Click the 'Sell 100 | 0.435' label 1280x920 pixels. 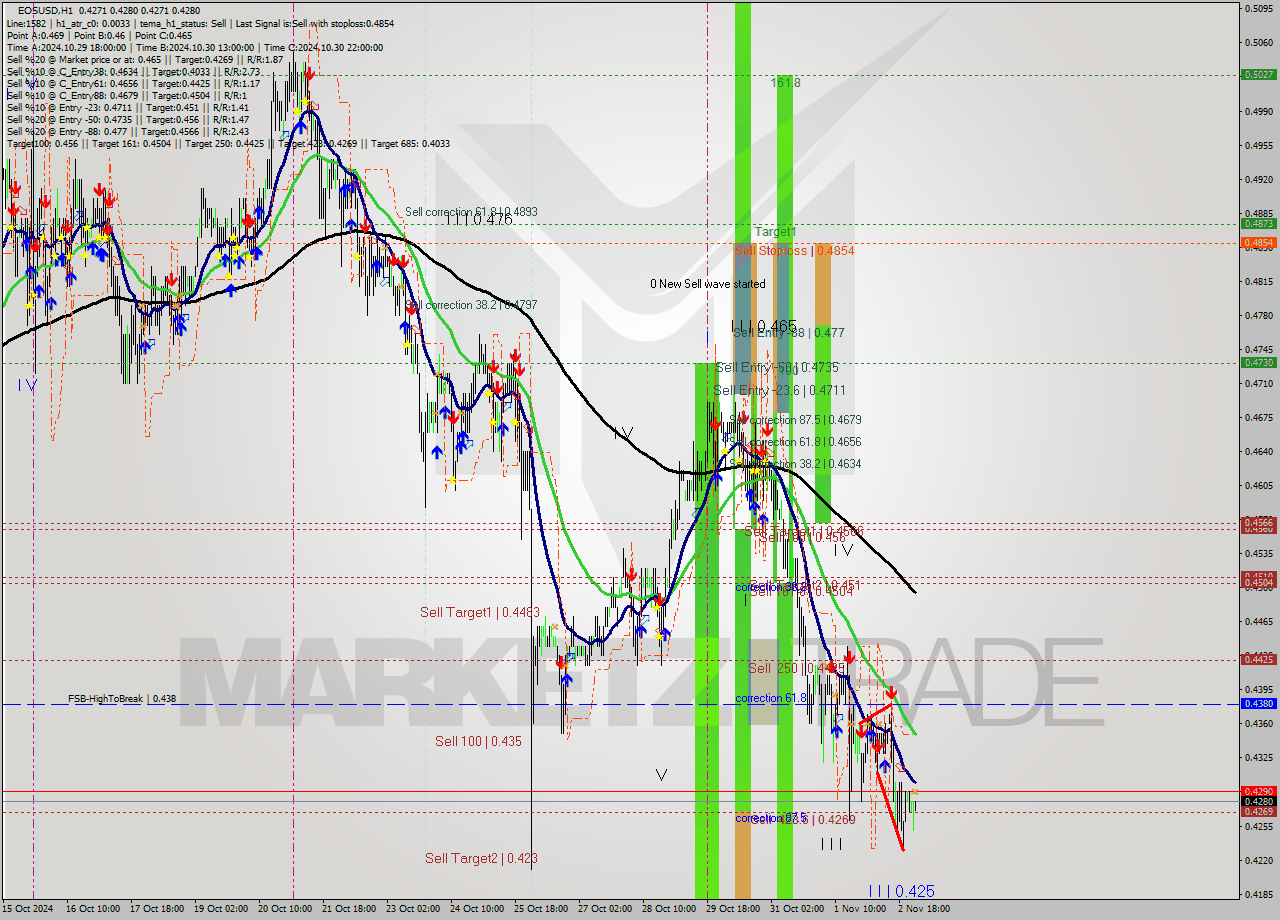click(478, 741)
